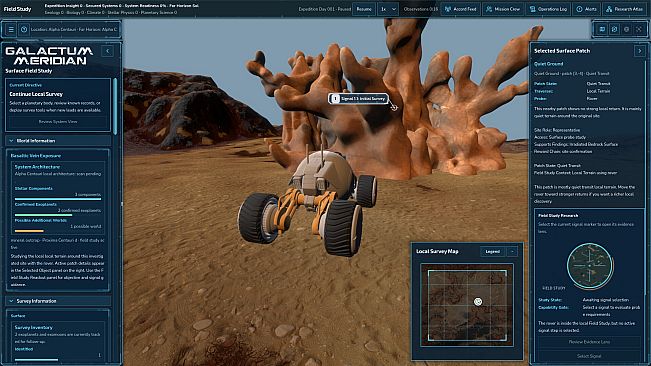Minimize the Local Survey Map panel

(x=512, y=251)
